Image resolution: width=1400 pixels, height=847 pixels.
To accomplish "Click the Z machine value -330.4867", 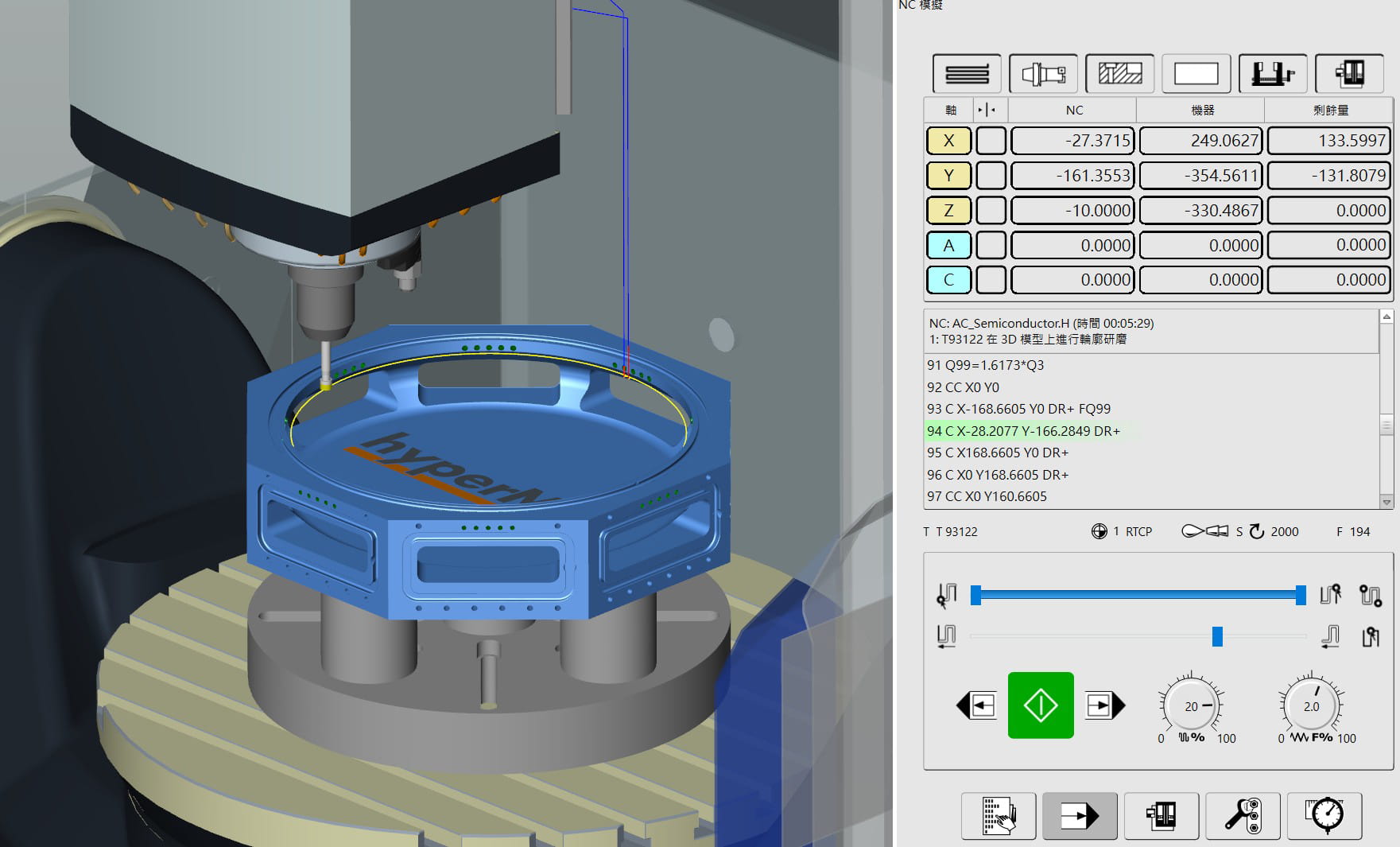I will point(1201,210).
